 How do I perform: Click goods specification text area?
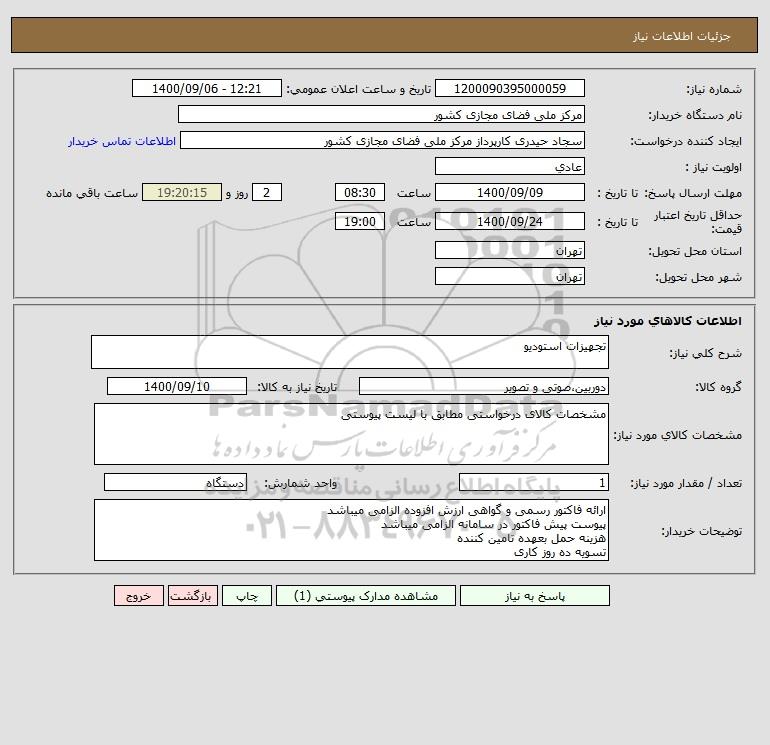[351, 434]
